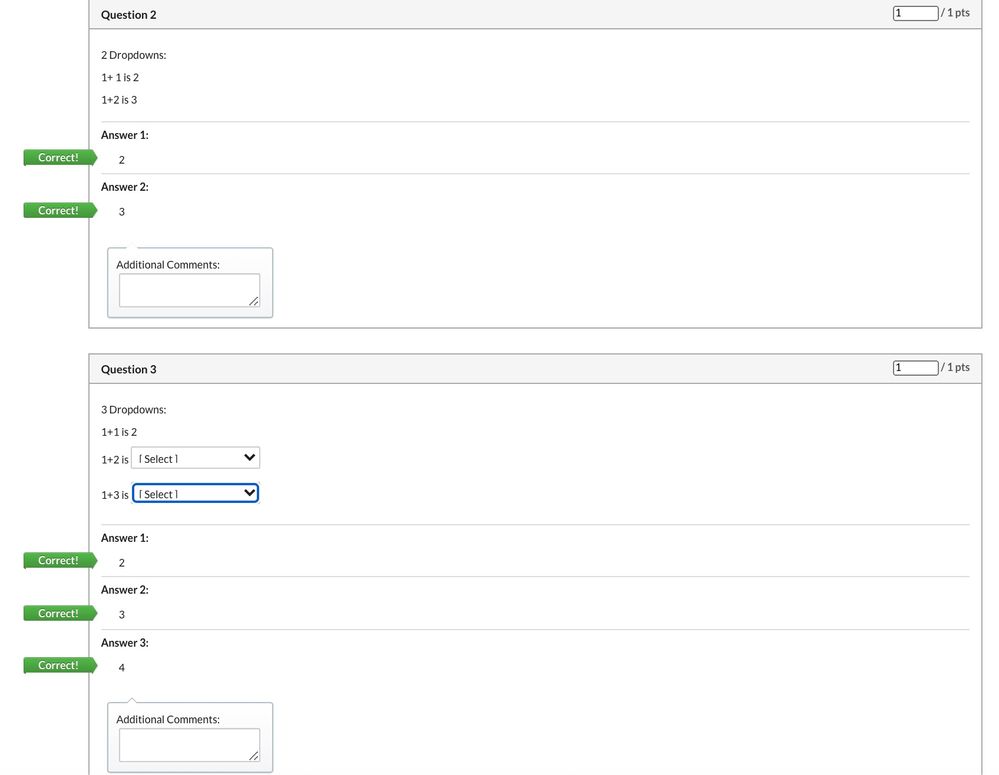The height and width of the screenshot is (775, 999).
Task: Click answer value 4 under Answer 3
Action: point(122,668)
